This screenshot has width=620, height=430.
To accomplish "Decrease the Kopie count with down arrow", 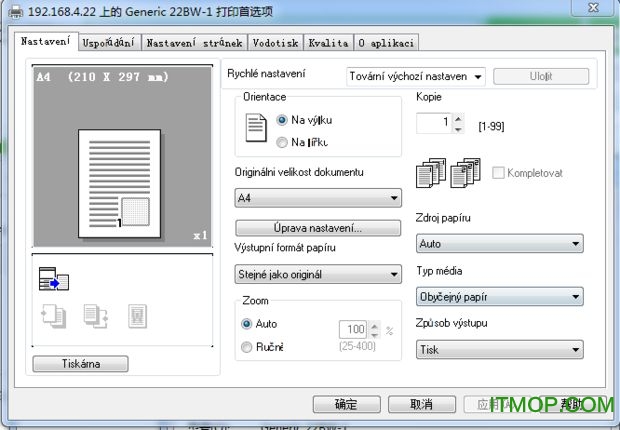I will pos(458,129).
